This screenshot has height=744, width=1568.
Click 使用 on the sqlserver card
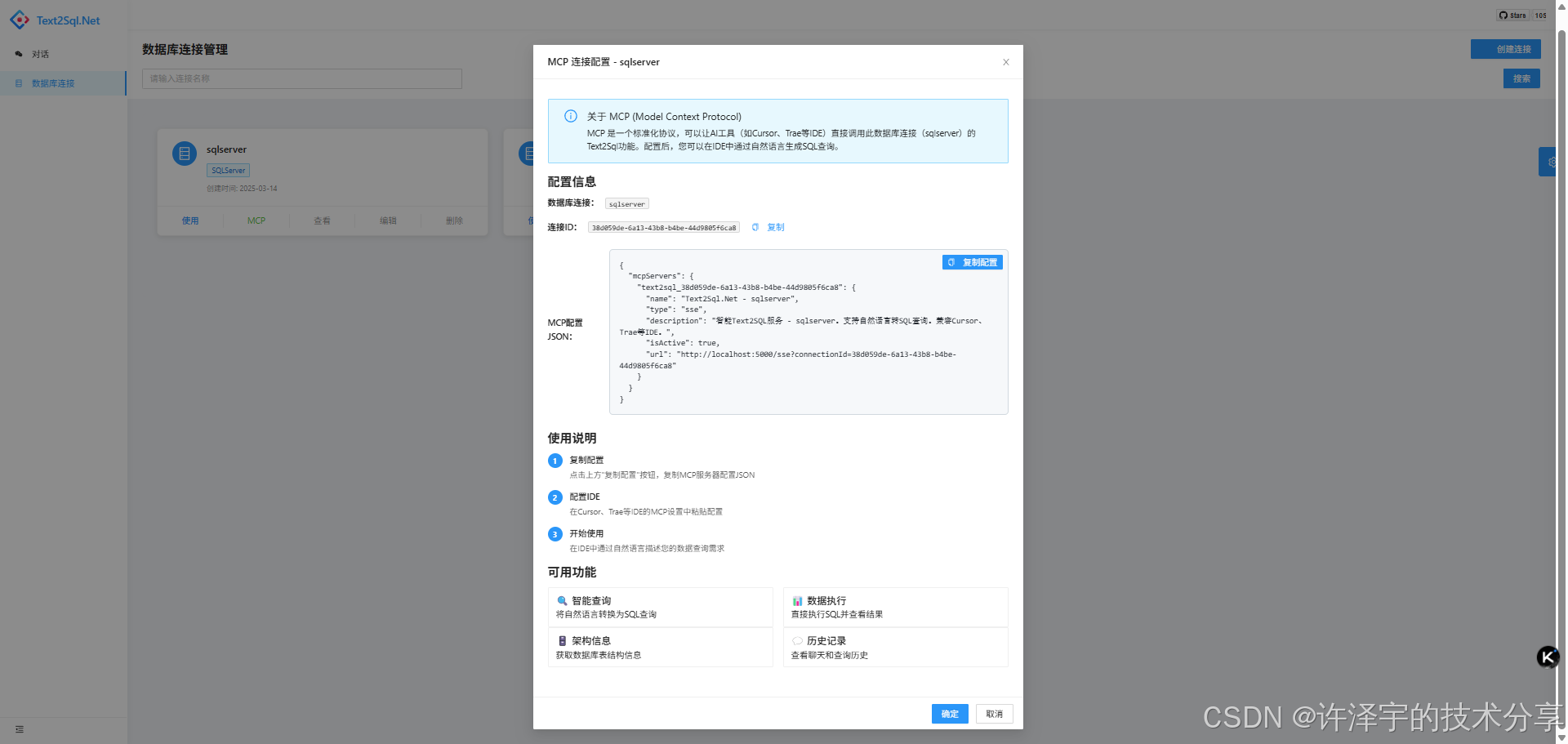coord(190,221)
